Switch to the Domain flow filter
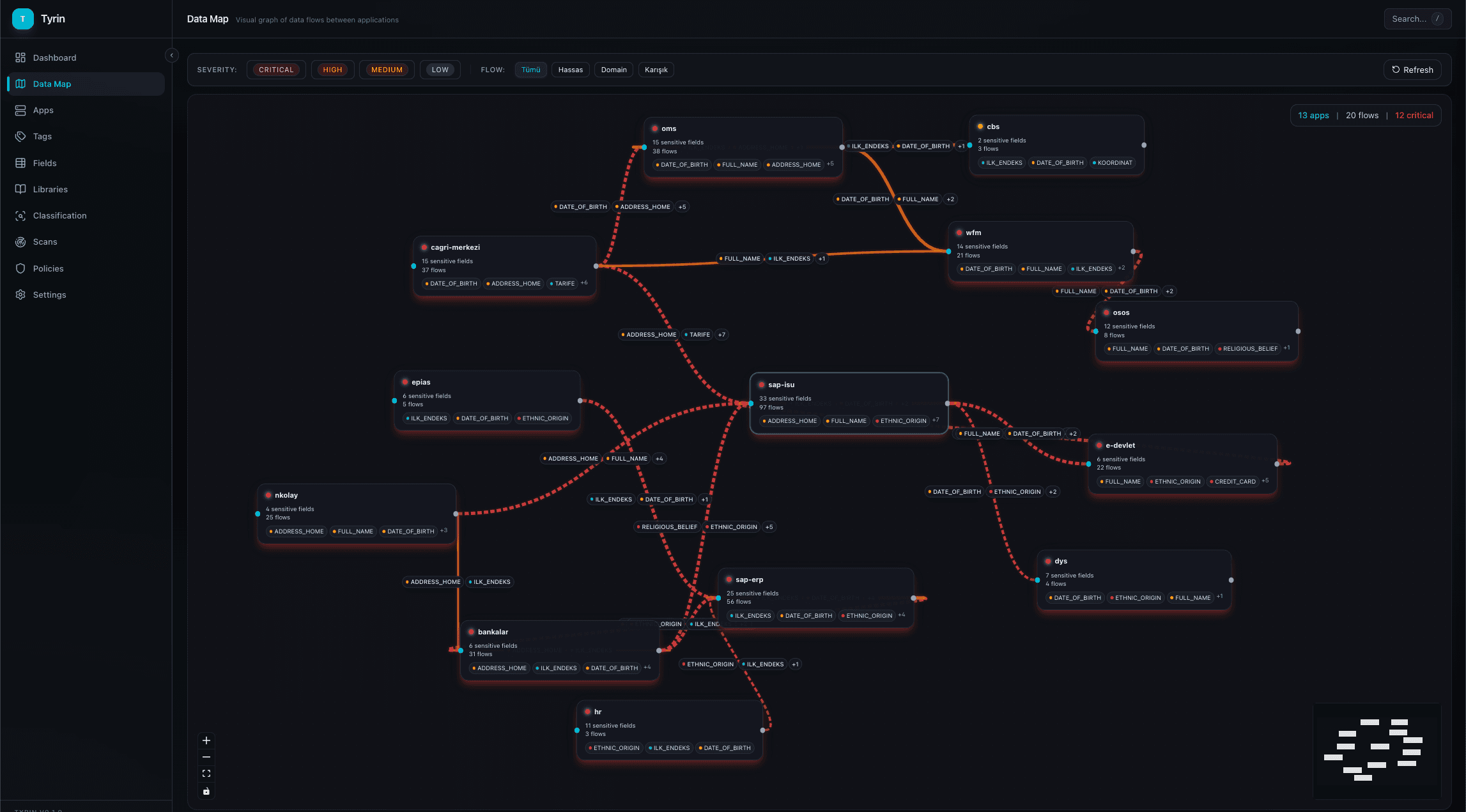 pyautogui.click(x=613, y=70)
